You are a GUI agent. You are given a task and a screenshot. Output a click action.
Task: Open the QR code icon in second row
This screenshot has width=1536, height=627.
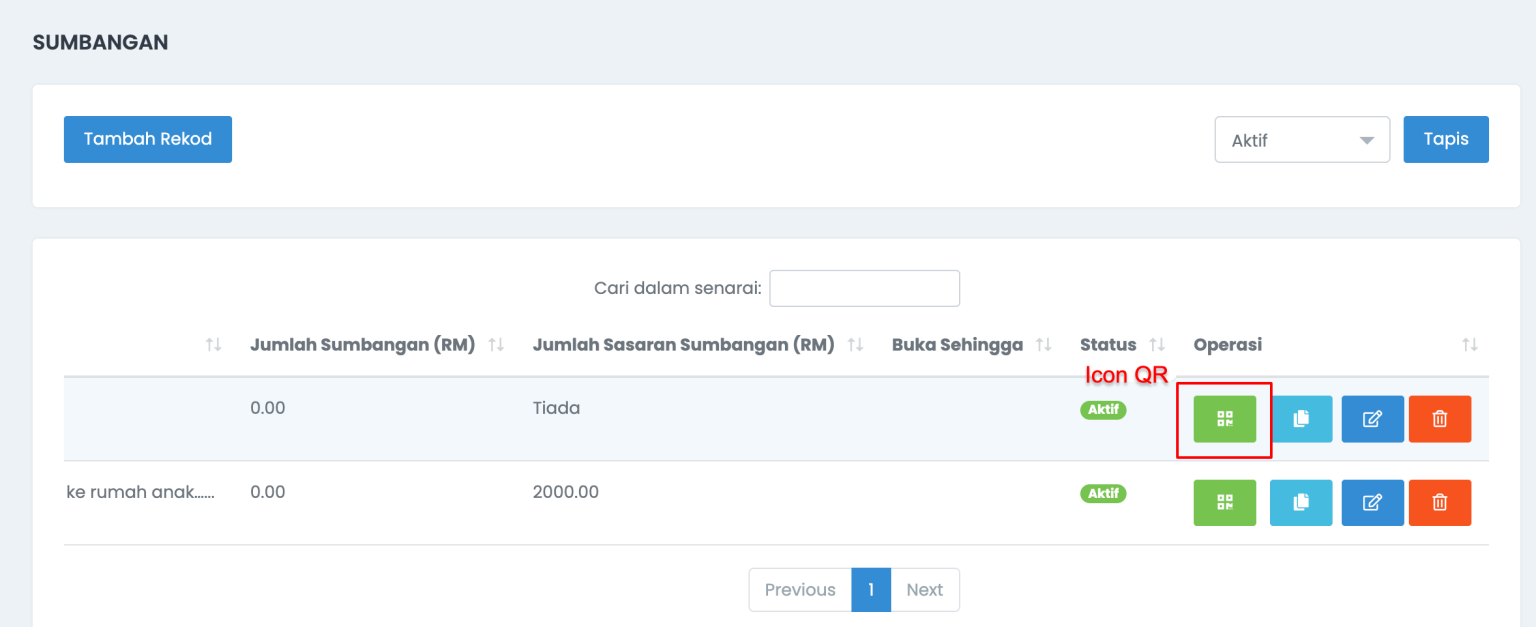pyautogui.click(x=1224, y=502)
